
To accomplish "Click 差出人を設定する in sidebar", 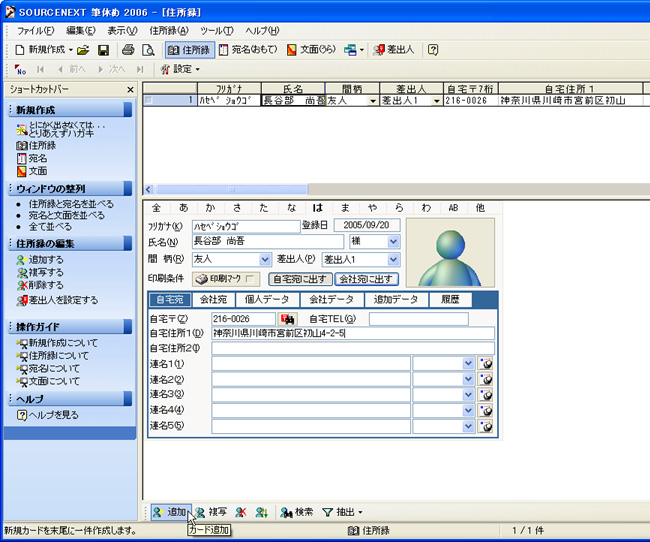I will coord(57,300).
